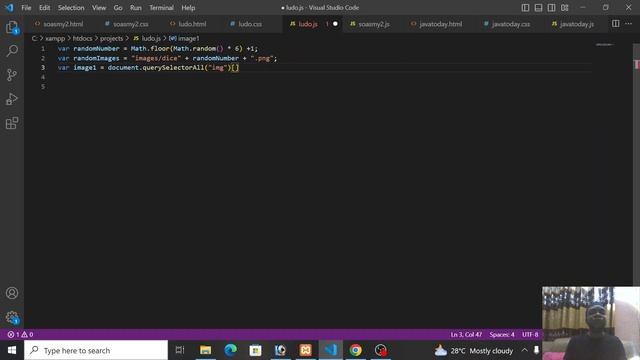Open the Selection menu
The image size is (640, 360).
point(71,7)
